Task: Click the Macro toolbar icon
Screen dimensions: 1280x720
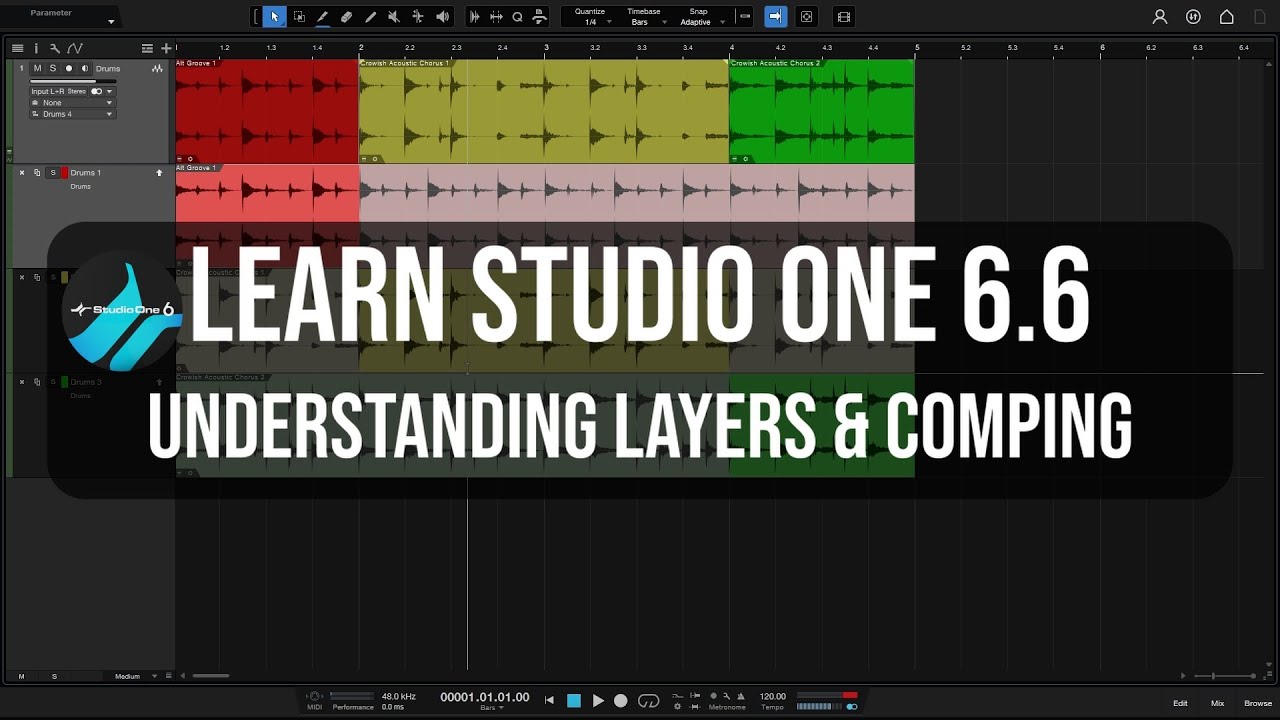Action: click(539, 17)
